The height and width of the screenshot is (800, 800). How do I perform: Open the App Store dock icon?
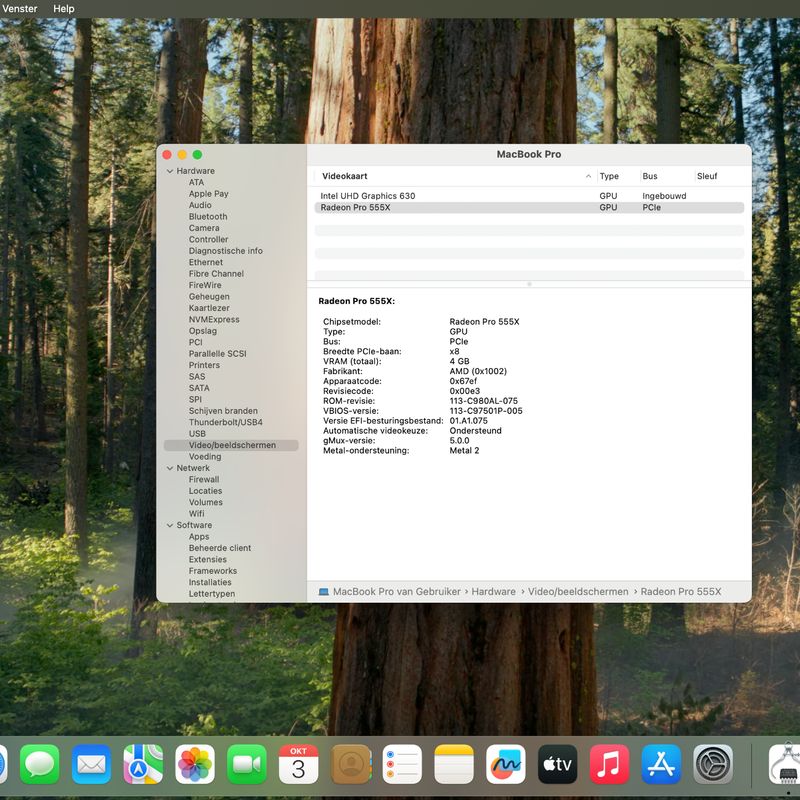pyautogui.click(x=661, y=765)
